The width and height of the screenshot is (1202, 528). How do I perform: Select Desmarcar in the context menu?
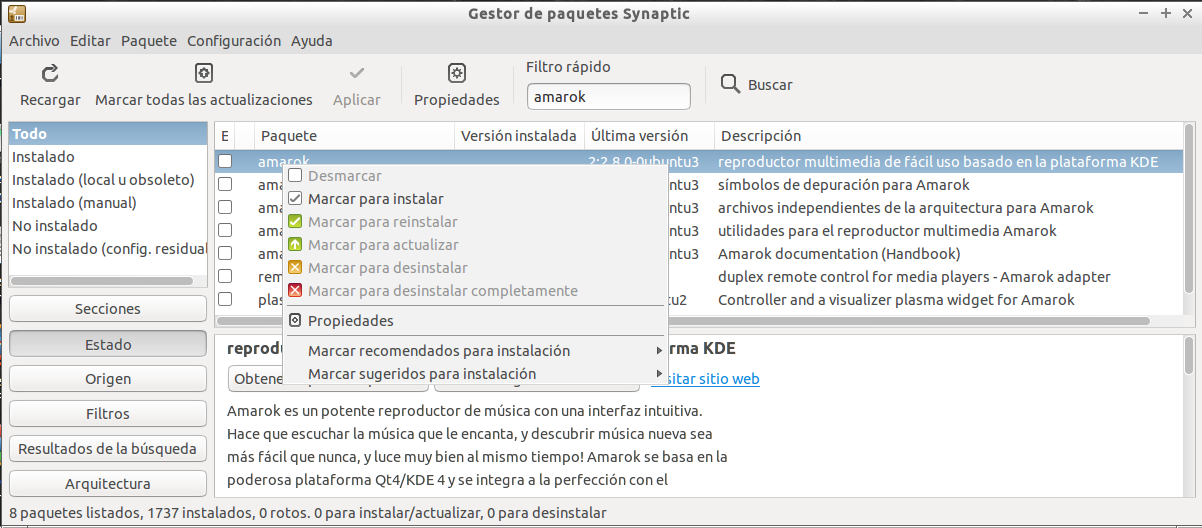(x=475, y=176)
